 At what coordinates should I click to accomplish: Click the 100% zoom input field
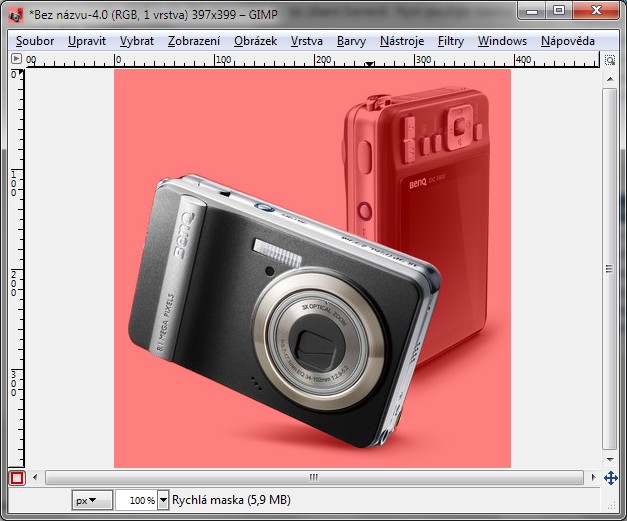(x=137, y=500)
